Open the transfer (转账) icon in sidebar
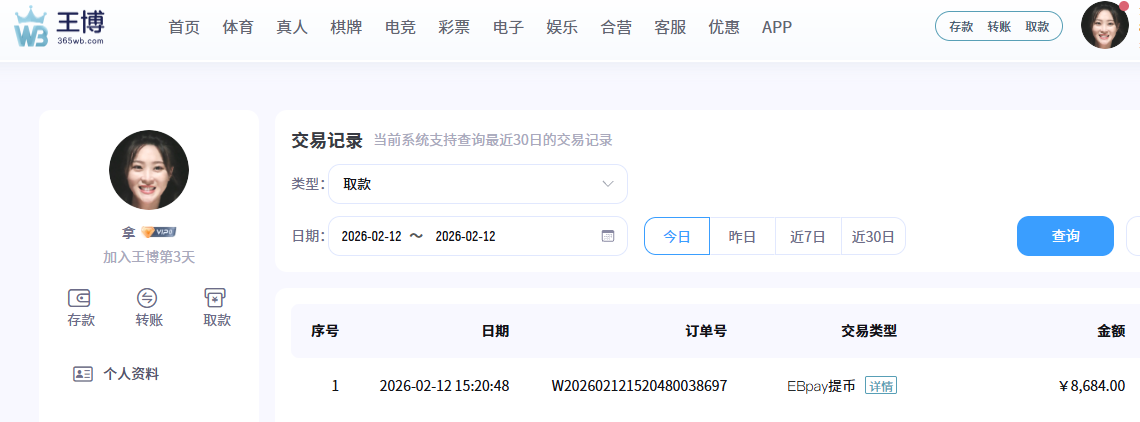 (x=148, y=298)
